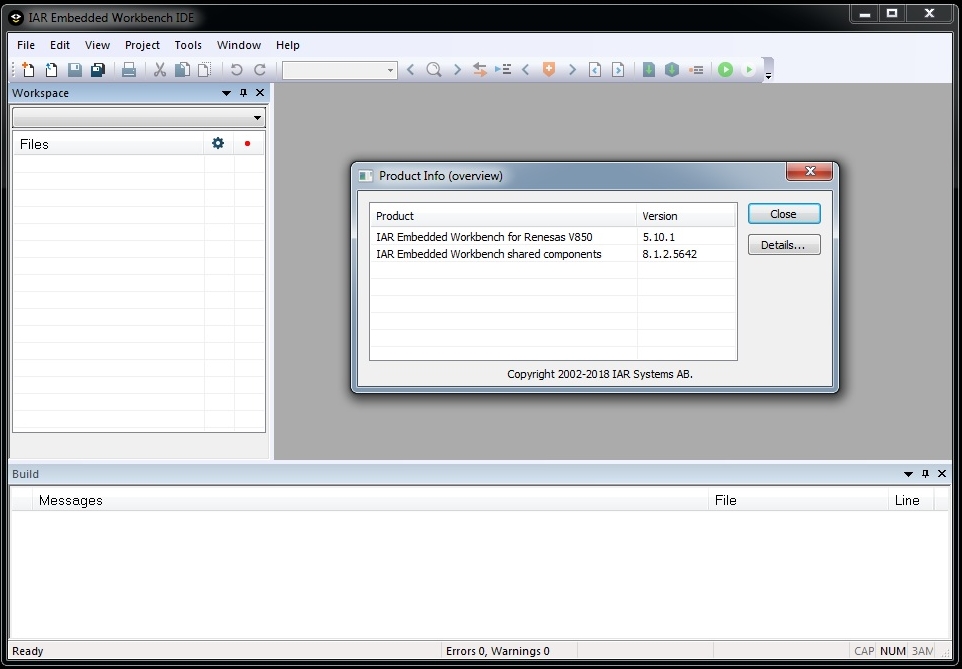The image size is (962, 669).
Task: Close the Build panel
Action: click(942, 473)
